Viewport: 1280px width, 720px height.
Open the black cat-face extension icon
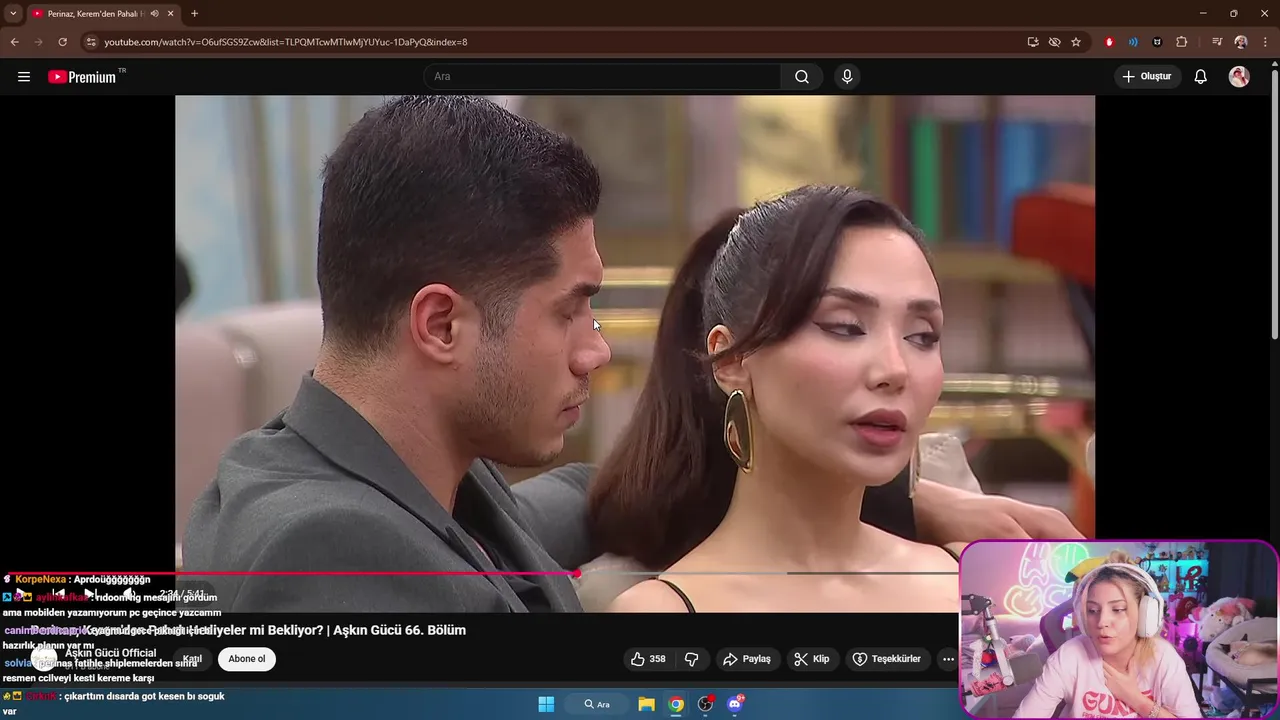[1157, 42]
